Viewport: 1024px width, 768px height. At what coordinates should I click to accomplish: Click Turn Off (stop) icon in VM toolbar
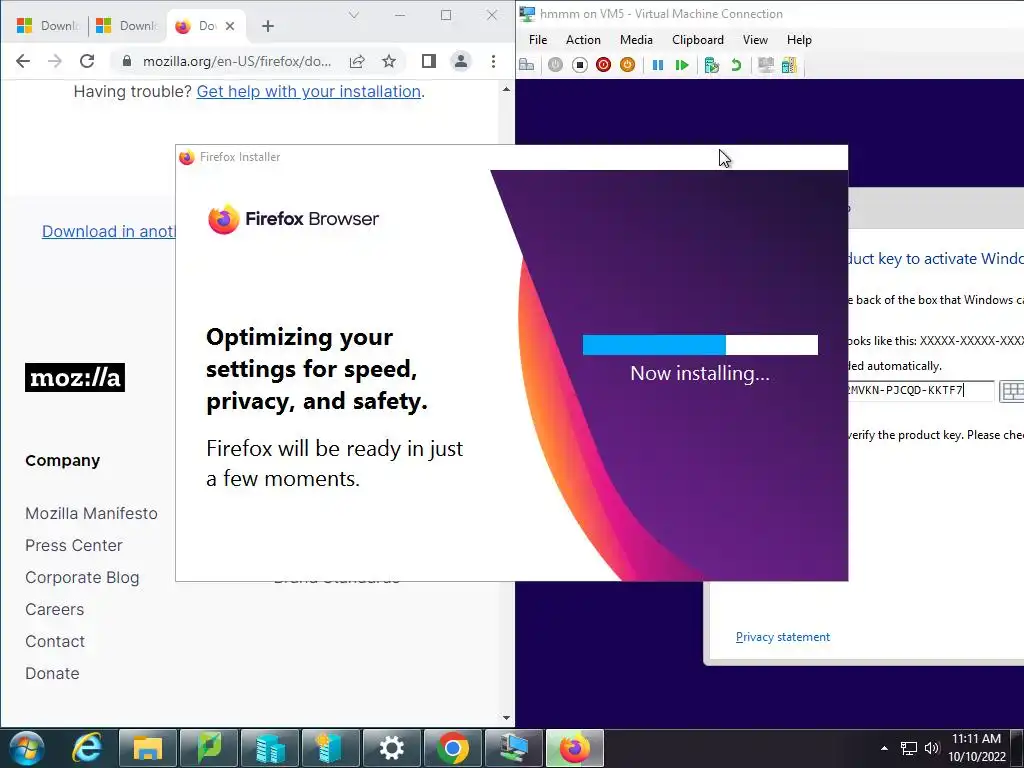tap(579, 65)
